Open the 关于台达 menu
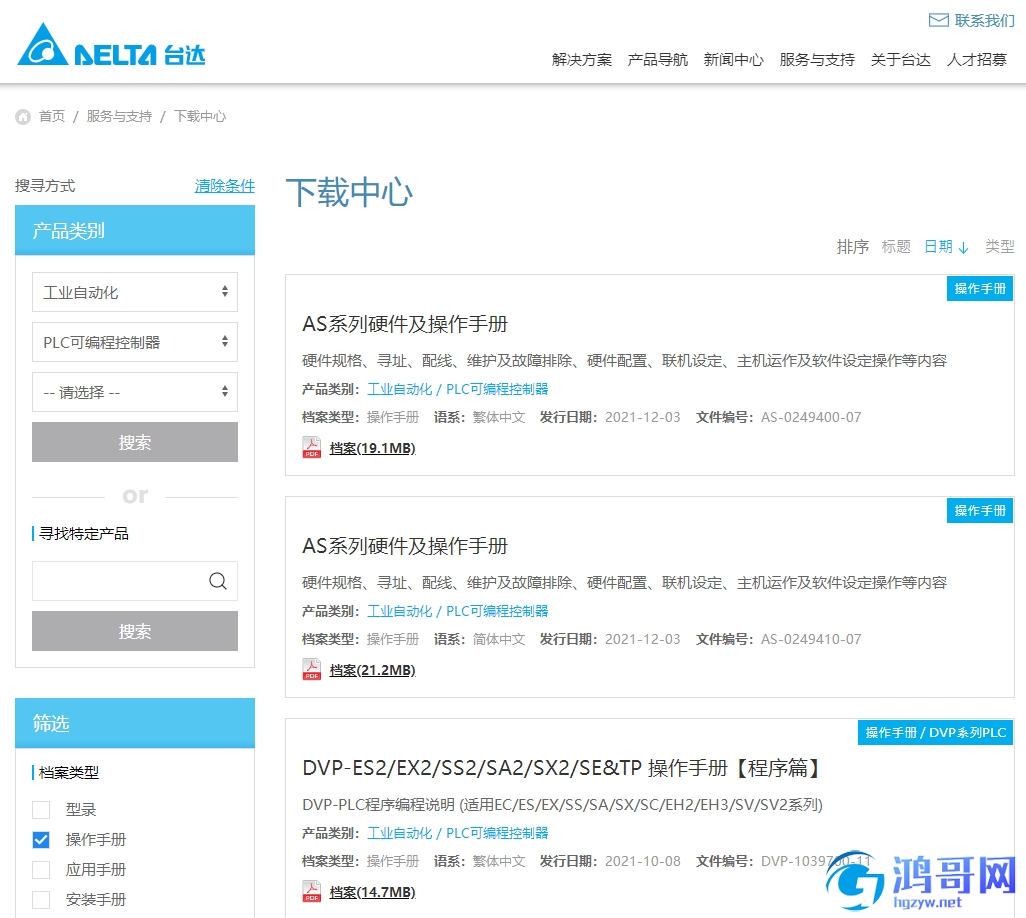This screenshot has width=1026, height=918. click(x=900, y=60)
